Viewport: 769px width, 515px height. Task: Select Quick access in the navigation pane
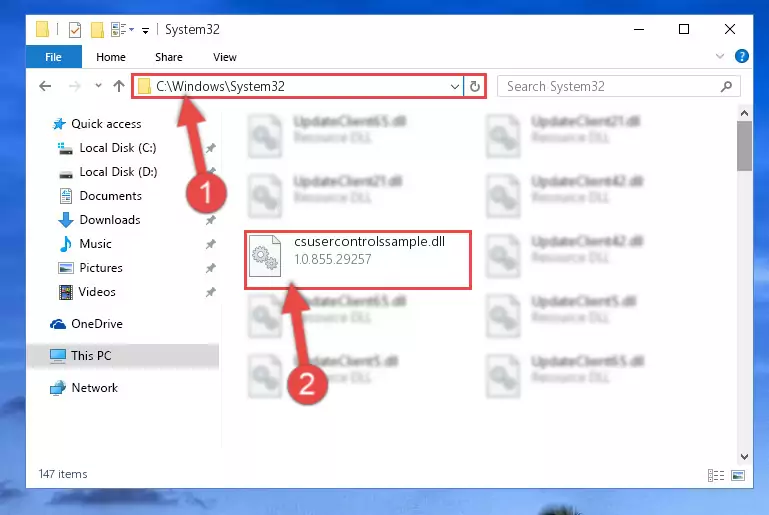tap(106, 124)
